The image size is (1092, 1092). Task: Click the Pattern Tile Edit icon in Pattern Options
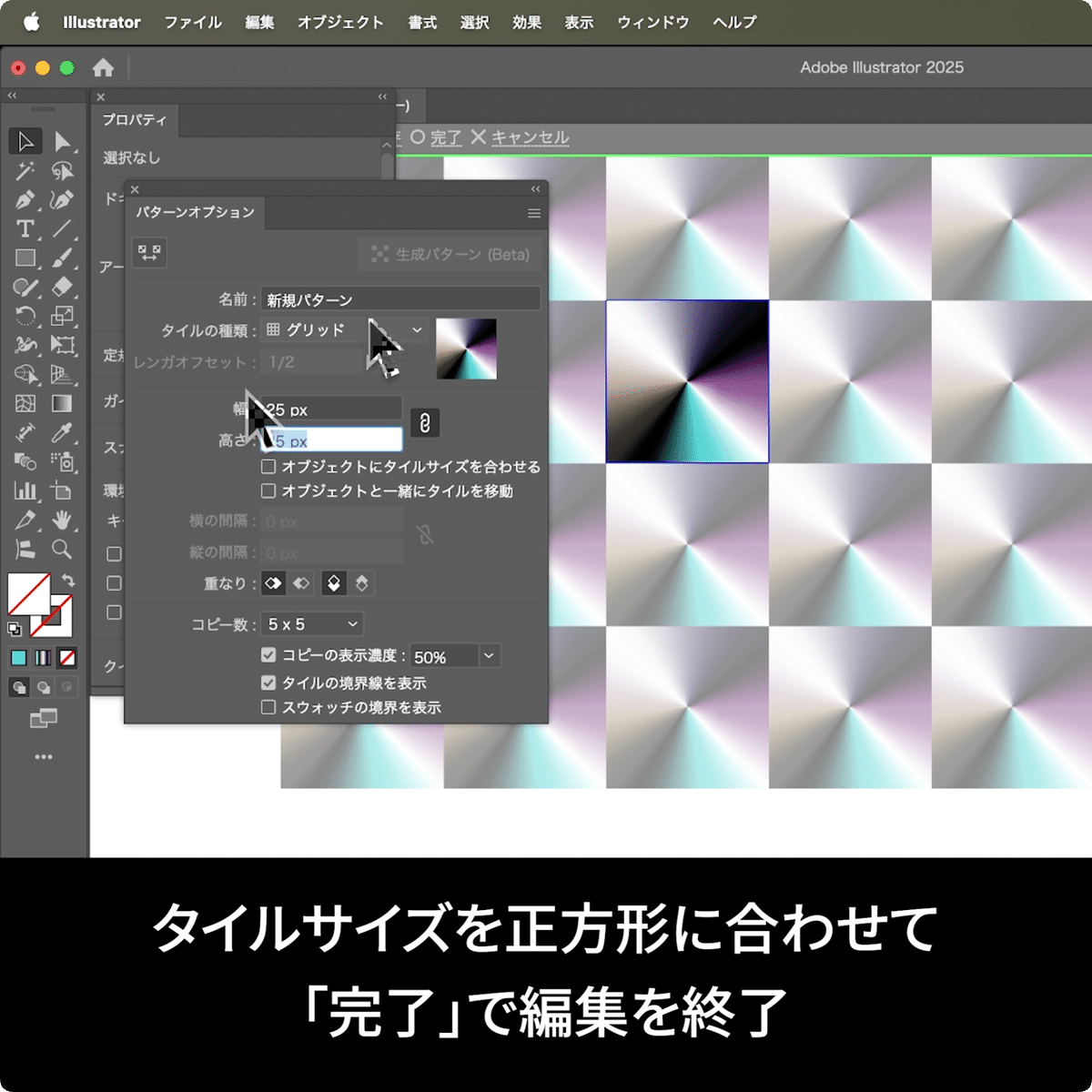(x=149, y=253)
